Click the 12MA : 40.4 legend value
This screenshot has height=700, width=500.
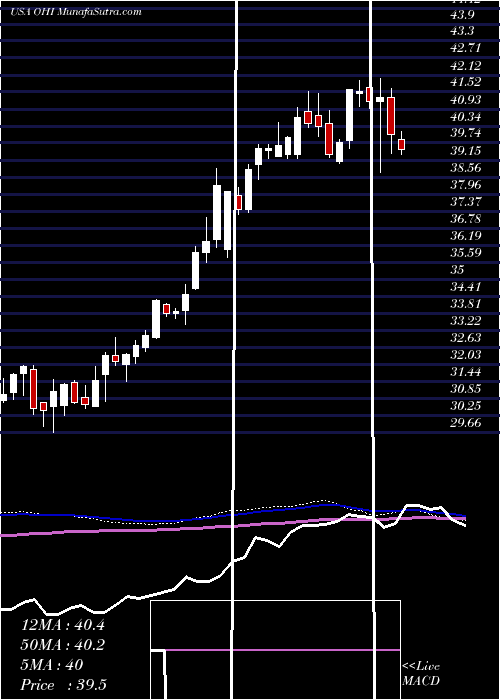(63, 625)
